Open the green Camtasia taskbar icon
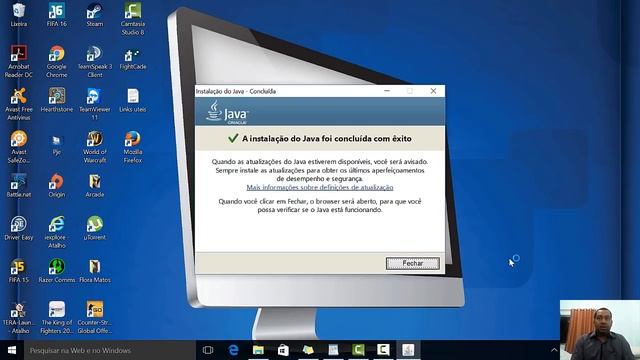The width and height of the screenshot is (640, 360). pyautogui.click(x=358, y=350)
